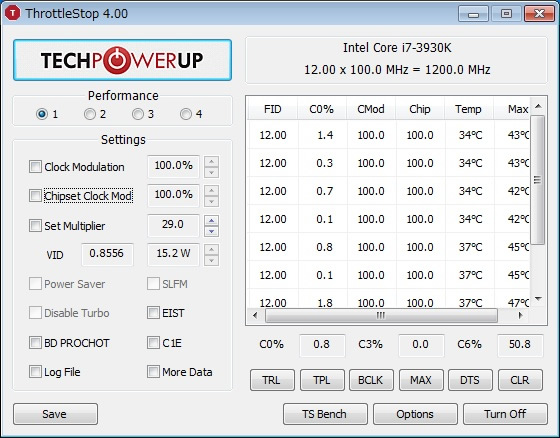This screenshot has width=560, height=438.
Task: Click the BCLK button
Action: tap(371, 380)
